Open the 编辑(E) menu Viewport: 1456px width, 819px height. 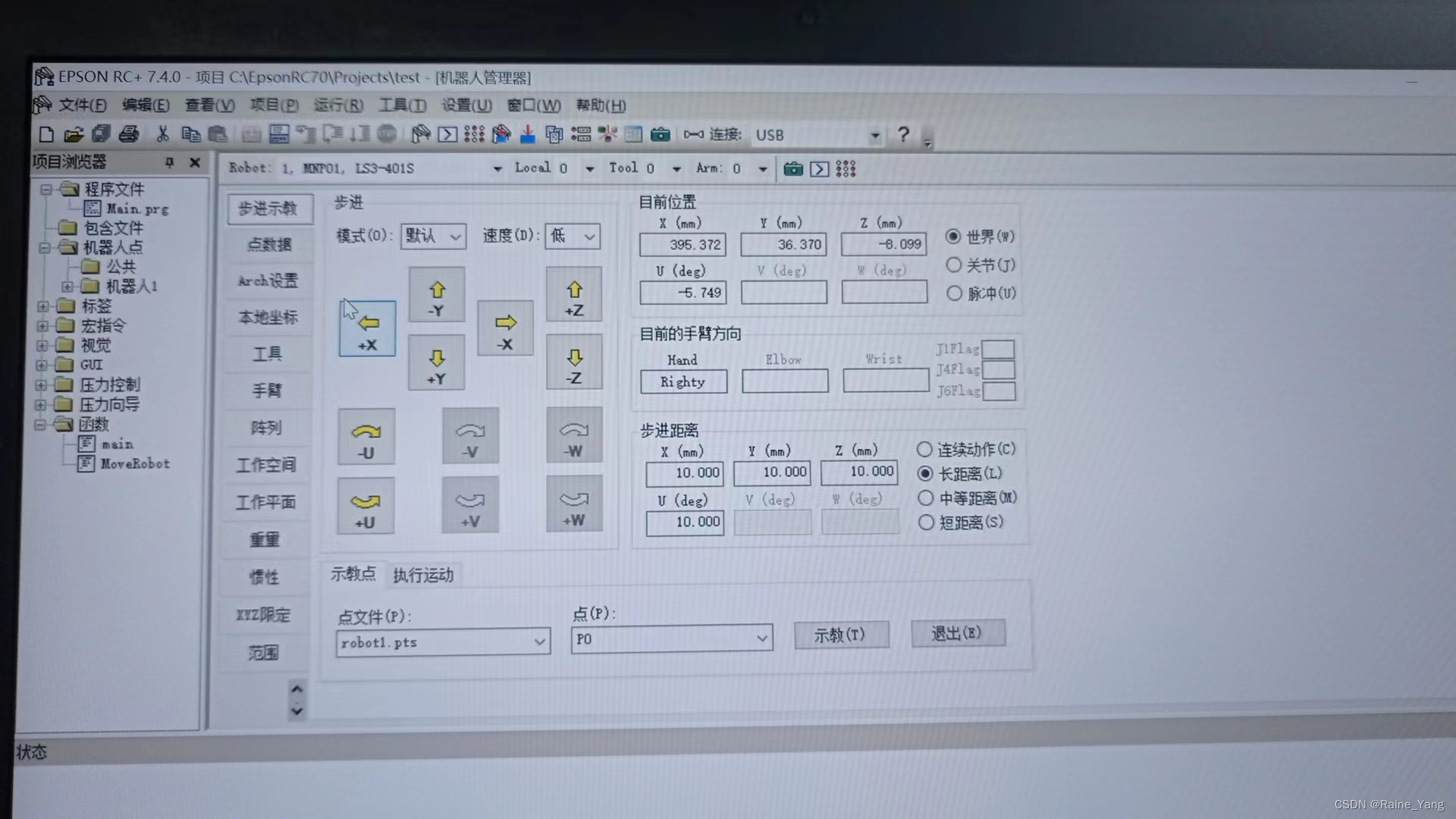146,105
